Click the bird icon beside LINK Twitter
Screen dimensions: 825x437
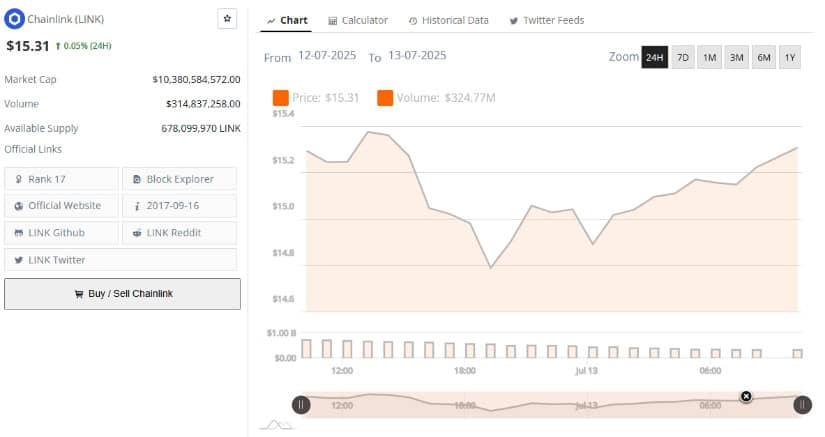[19, 260]
